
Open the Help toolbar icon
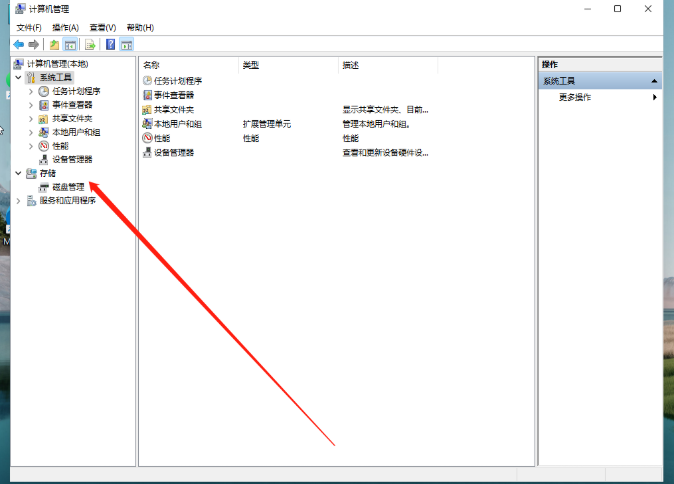pos(110,45)
